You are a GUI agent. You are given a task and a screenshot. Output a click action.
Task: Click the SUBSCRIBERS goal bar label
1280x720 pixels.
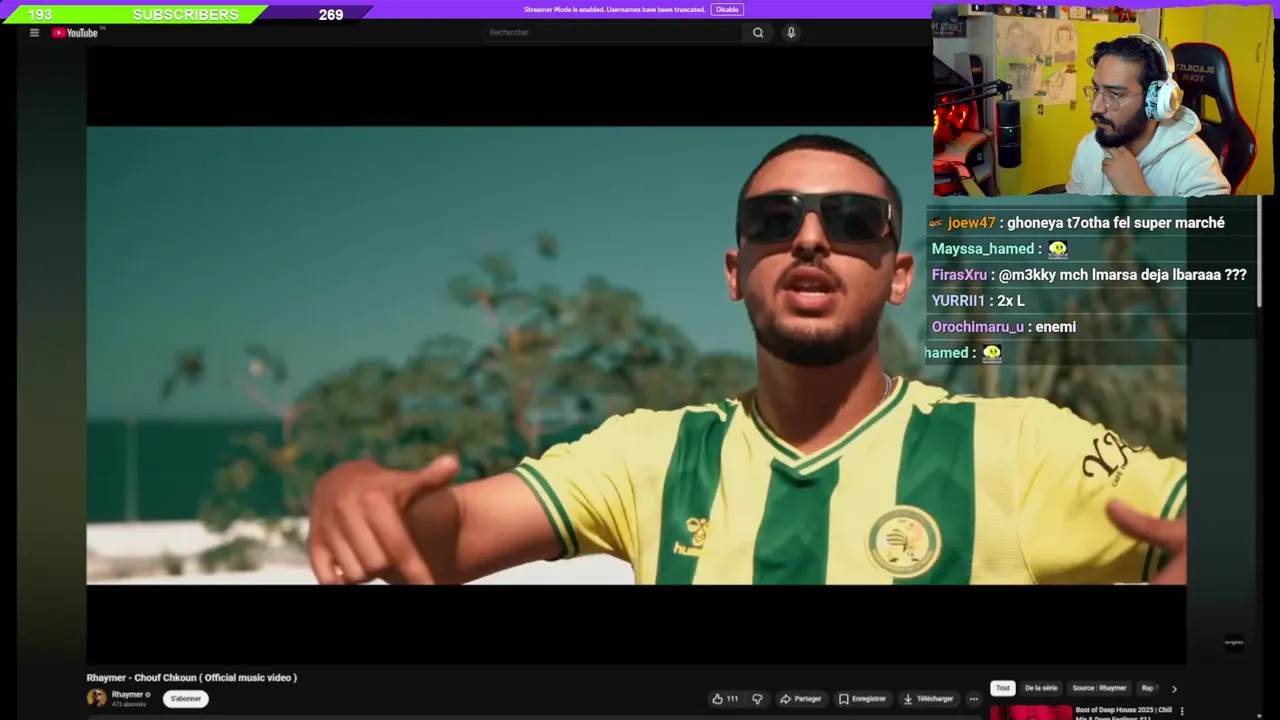(186, 15)
